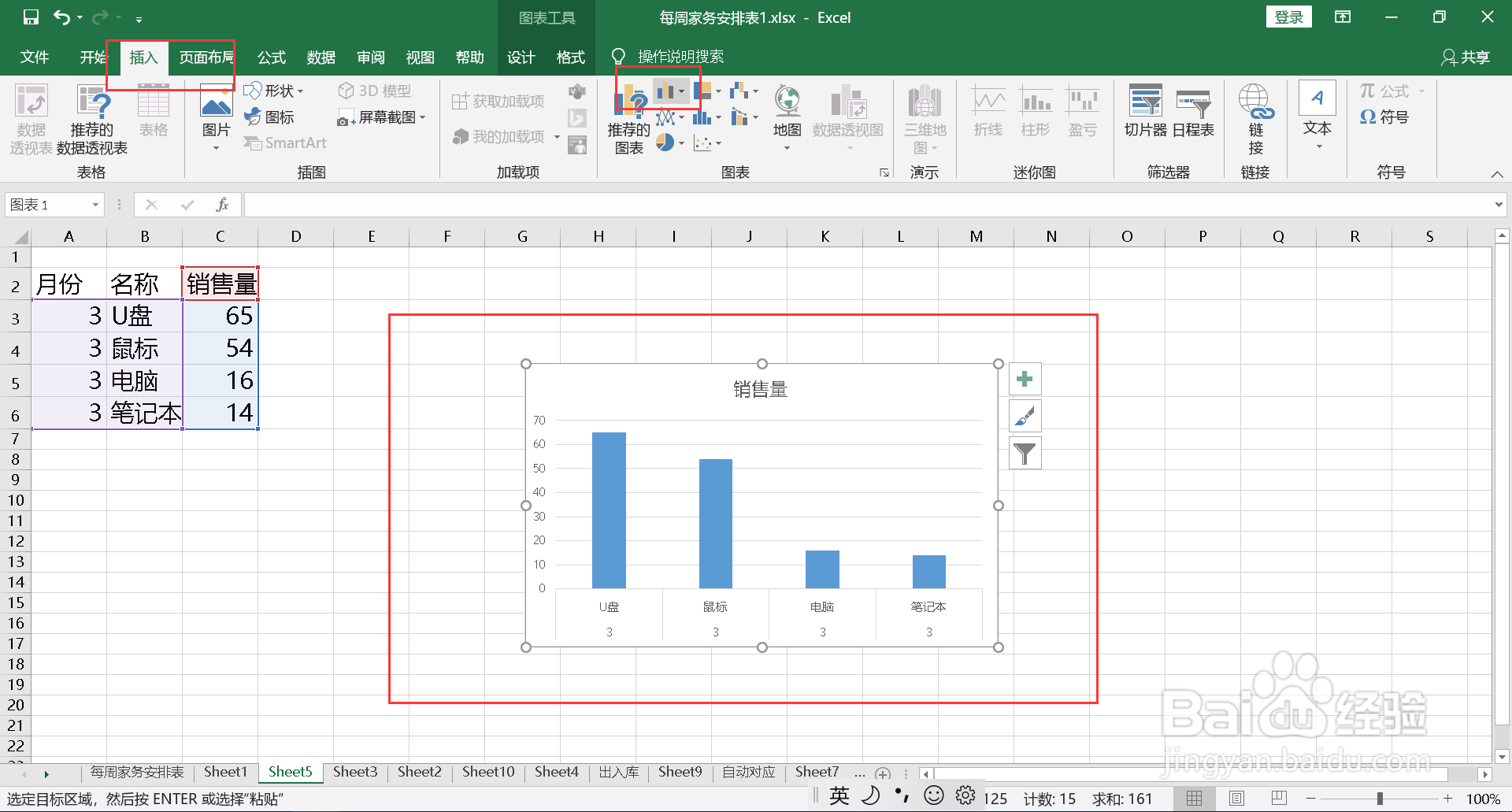Switch to Page Layout view
The height and width of the screenshot is (812, 1512).
click(1237, 799)
